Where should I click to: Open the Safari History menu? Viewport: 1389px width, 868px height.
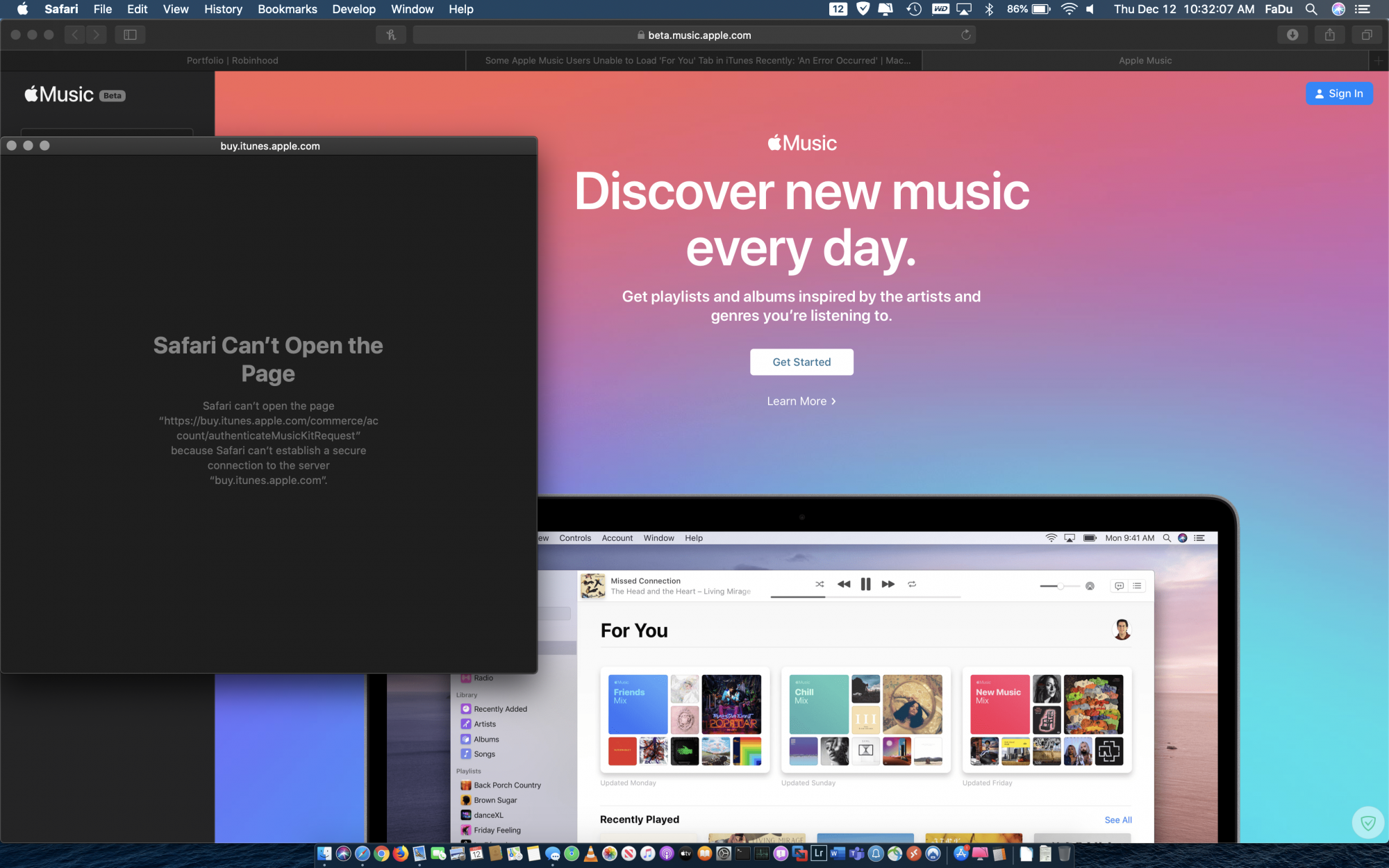pos(223,9)
